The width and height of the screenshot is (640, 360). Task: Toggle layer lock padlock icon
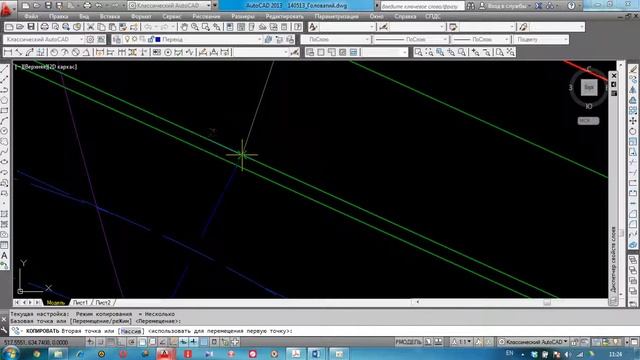151,39
